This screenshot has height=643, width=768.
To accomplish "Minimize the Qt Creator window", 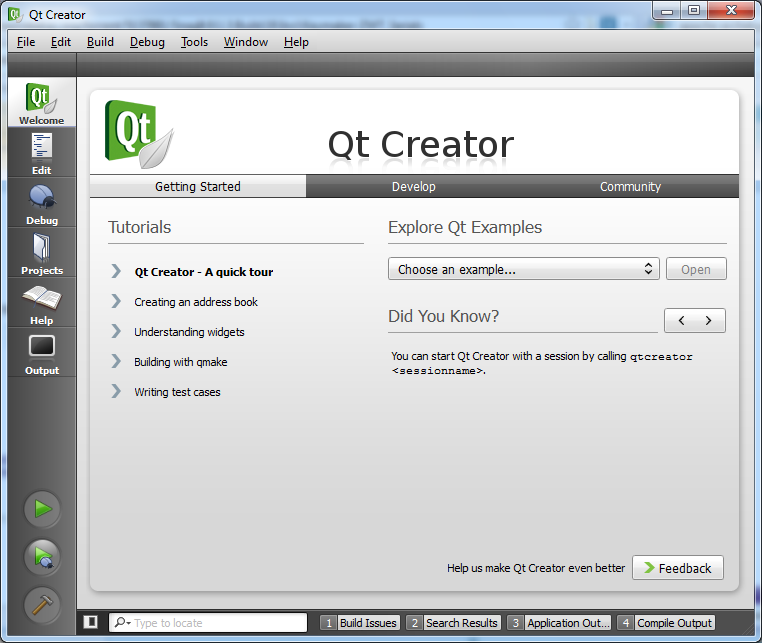I will point(667,10).
